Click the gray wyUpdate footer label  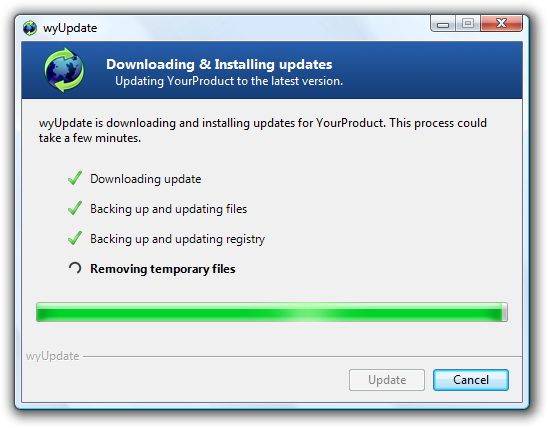pyautogui.click(x=52, y=356)
